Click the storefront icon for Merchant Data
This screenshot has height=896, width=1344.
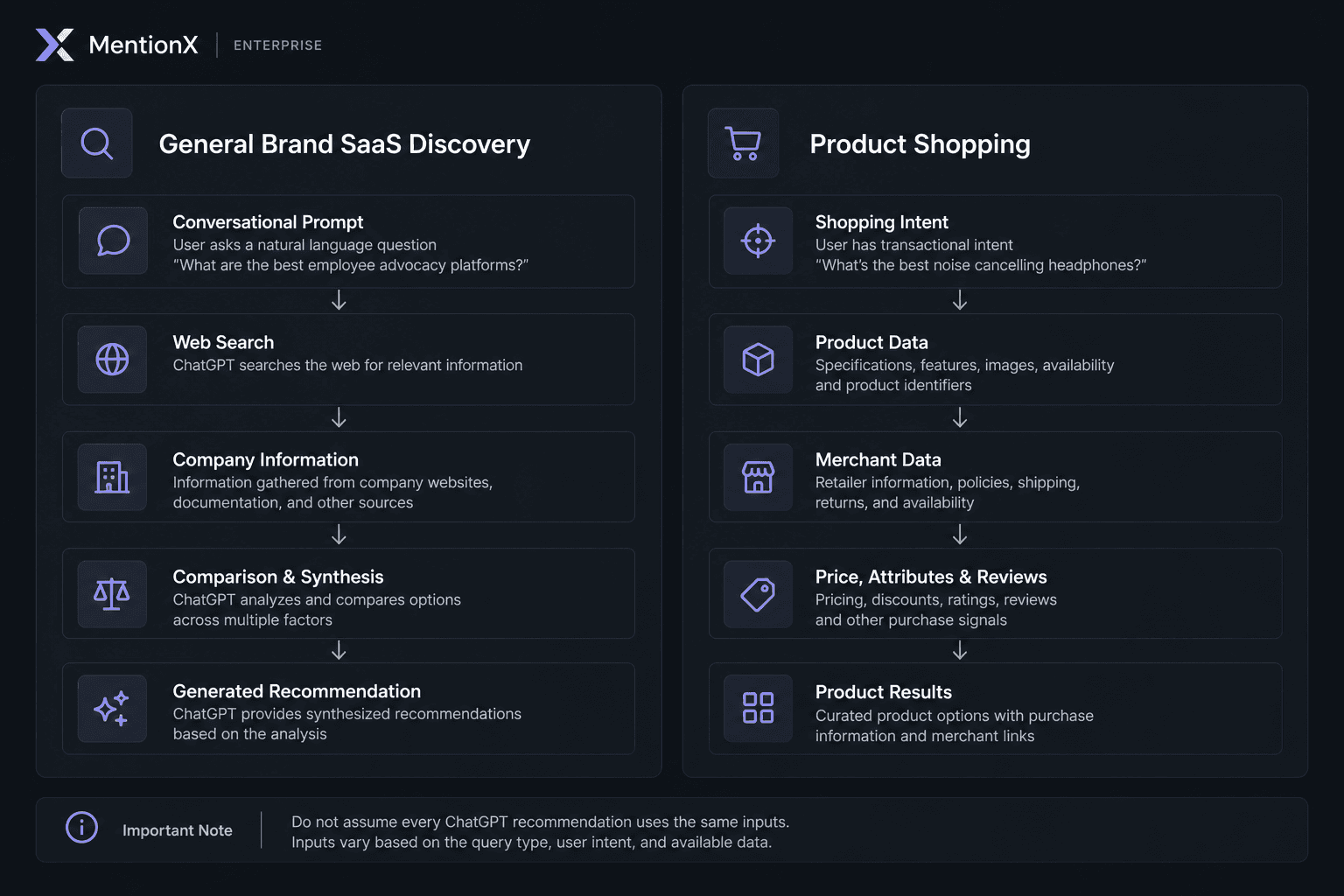(758, 477)
